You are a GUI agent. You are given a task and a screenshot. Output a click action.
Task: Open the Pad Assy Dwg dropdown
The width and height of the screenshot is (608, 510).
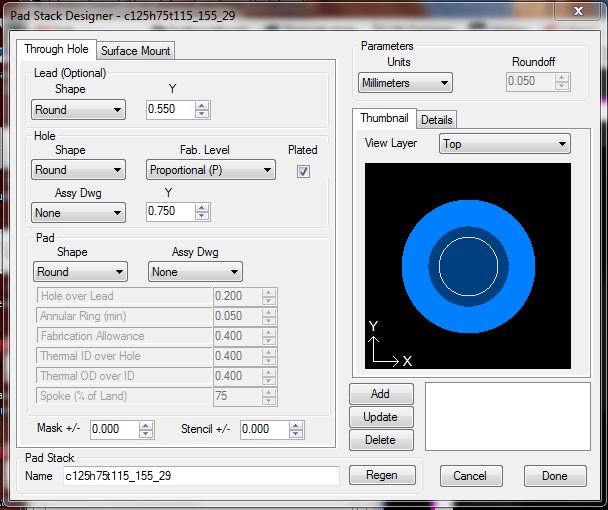(195, 272)
